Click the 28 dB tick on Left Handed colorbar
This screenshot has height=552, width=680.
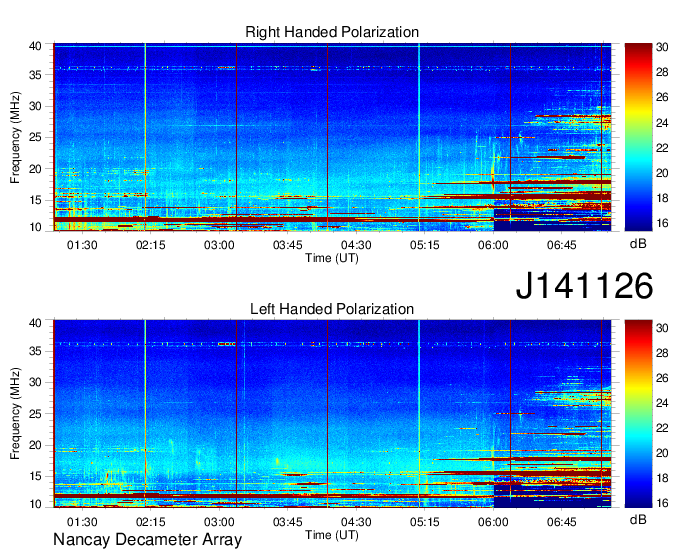pos(662,353)
